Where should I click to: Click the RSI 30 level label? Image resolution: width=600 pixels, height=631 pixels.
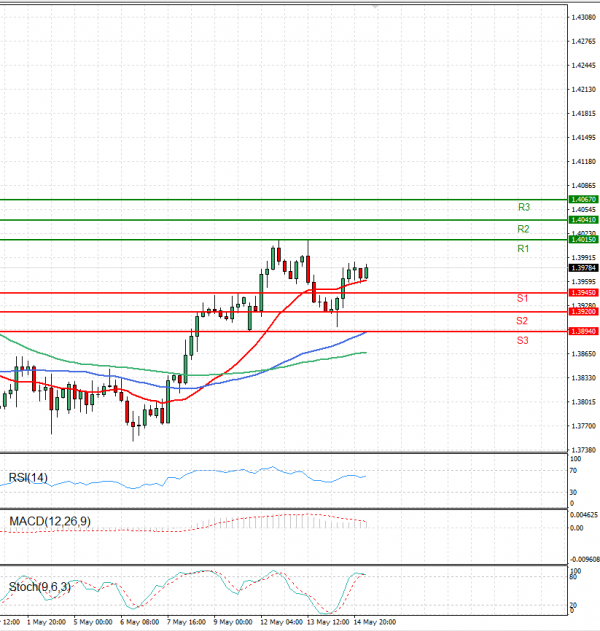[x=573, y=492]
